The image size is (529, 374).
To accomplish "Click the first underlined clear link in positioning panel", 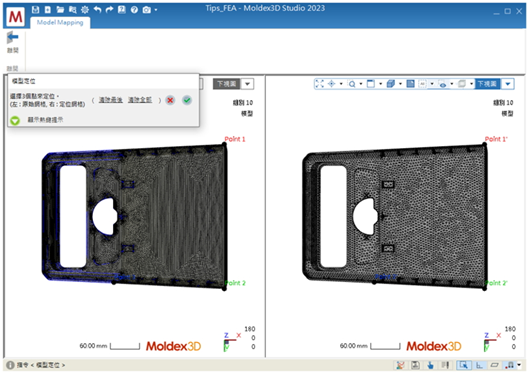I will [111, 100].
